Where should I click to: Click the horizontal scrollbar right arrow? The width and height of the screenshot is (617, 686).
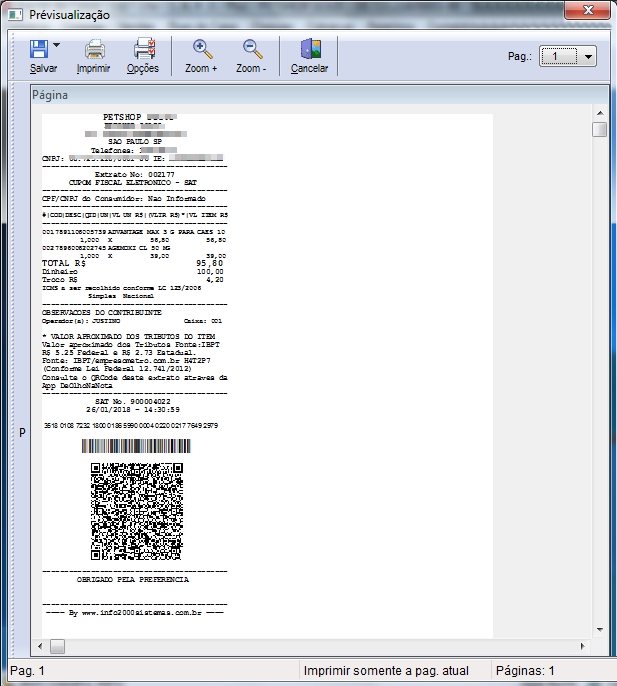coord(582,646)
